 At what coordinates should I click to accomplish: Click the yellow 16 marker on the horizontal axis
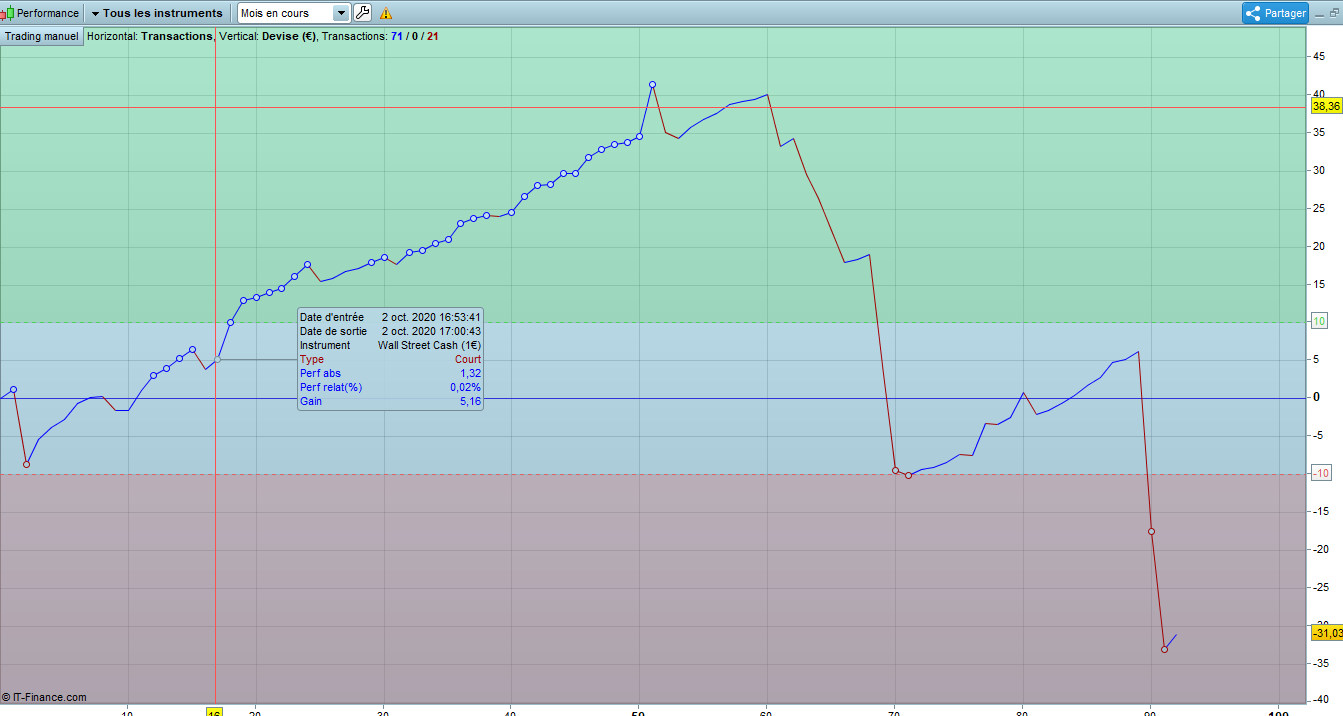214,712
